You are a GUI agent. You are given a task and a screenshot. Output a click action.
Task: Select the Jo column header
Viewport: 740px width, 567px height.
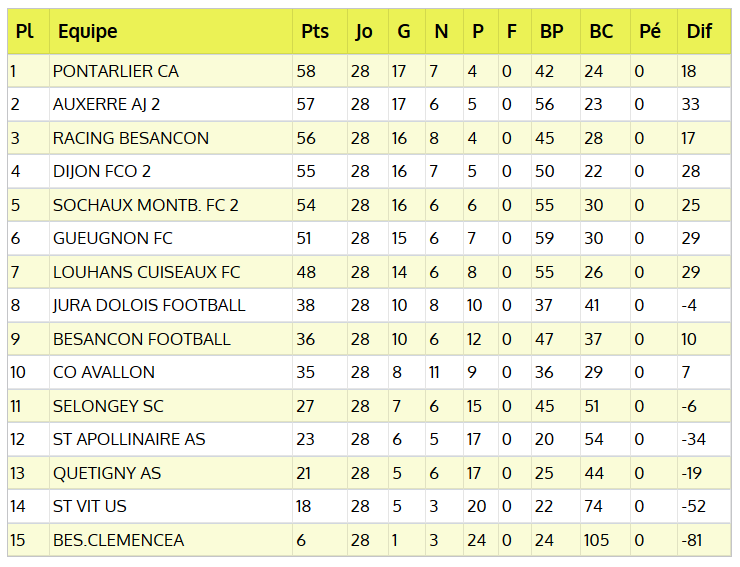364,32
